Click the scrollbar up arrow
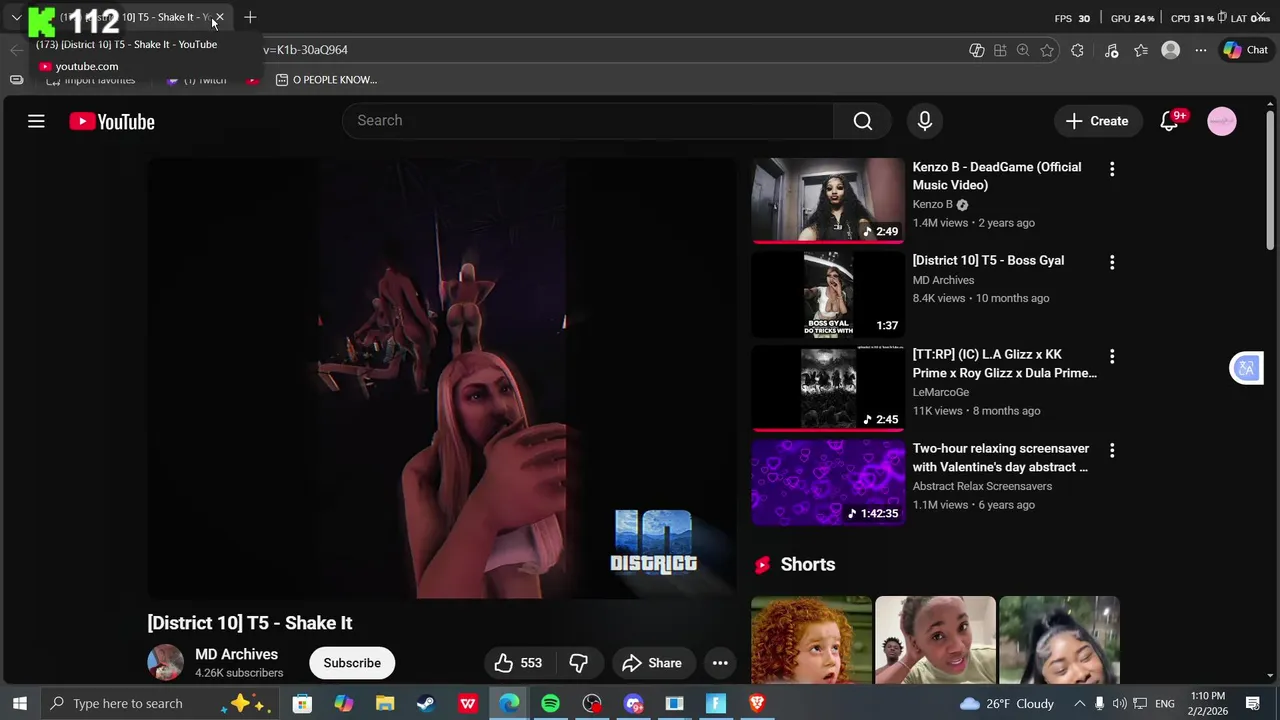Viewport: 1280px width, 720px height. [1271, 102]
